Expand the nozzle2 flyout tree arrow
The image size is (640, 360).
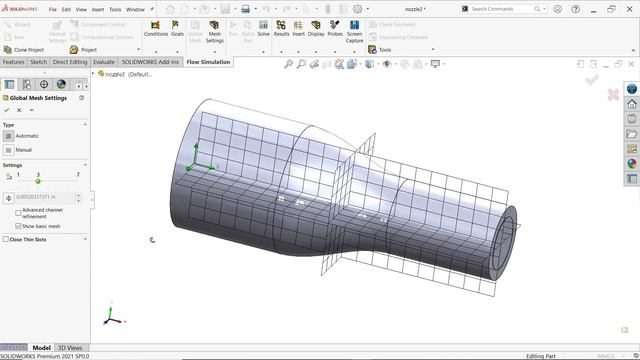tap(93, 73)
